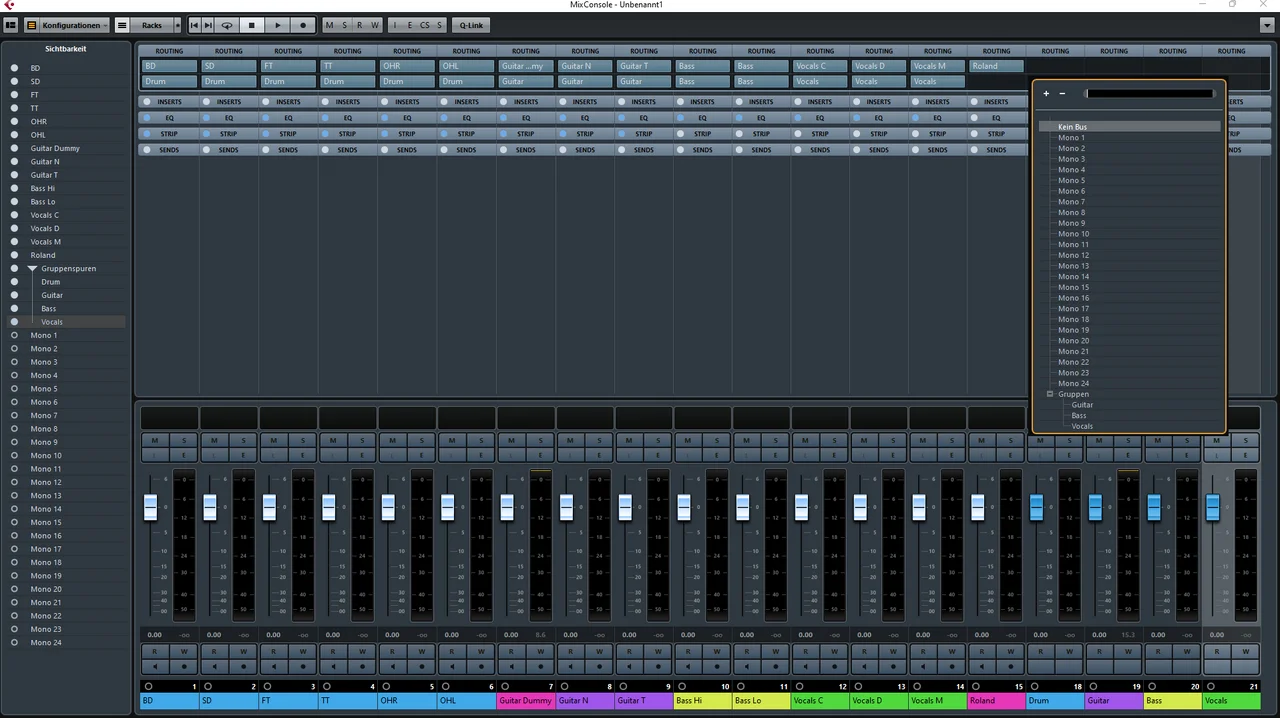This screenshot has height=718, width=1280.
Task: Toggle visibility of the Guitar Dummy channel
Action: click(x=14, y=148)
